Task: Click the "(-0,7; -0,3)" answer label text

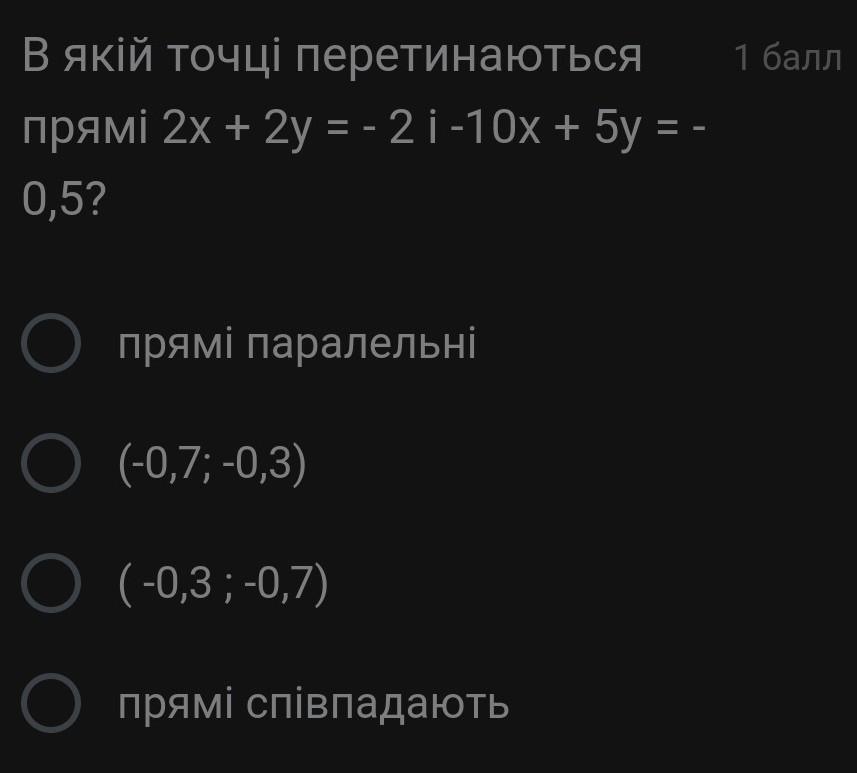Action: click(x=212, y=464)
